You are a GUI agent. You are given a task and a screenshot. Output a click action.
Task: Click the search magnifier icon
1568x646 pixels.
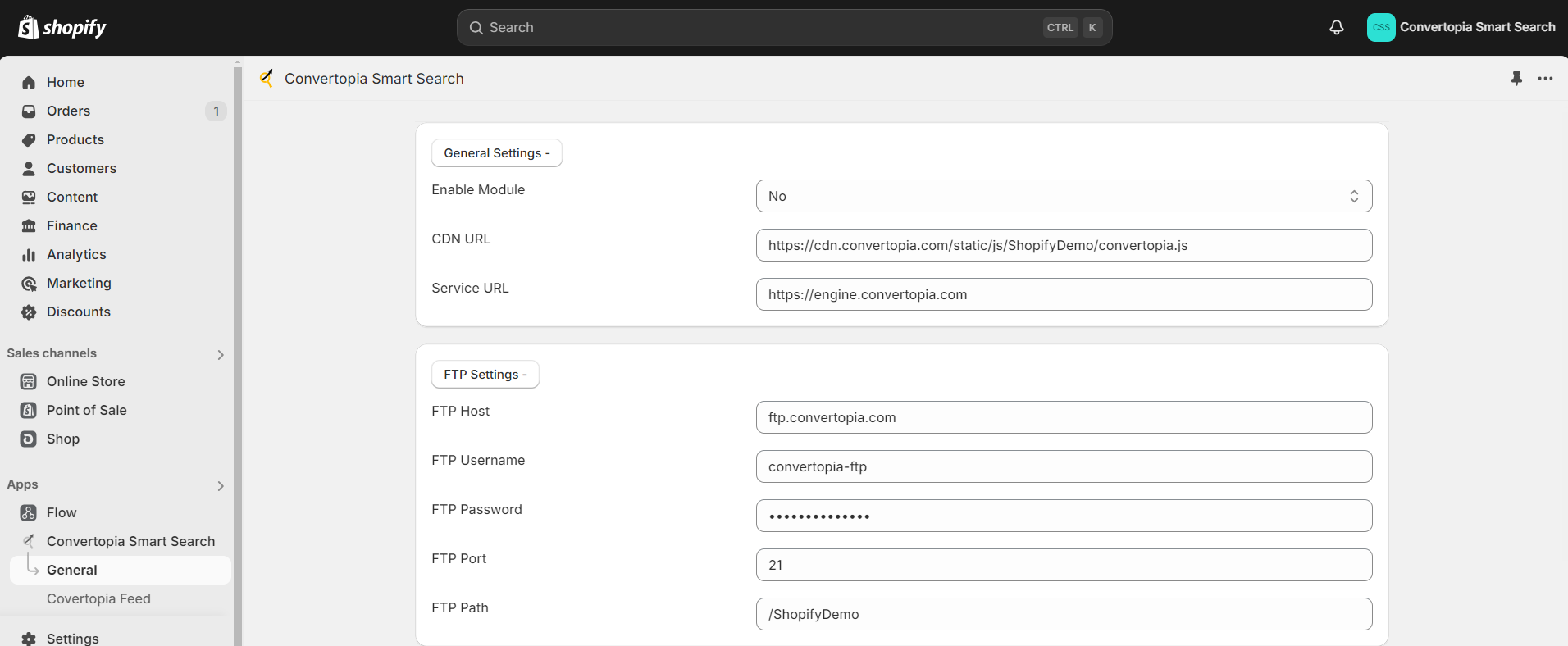(476, 28)
